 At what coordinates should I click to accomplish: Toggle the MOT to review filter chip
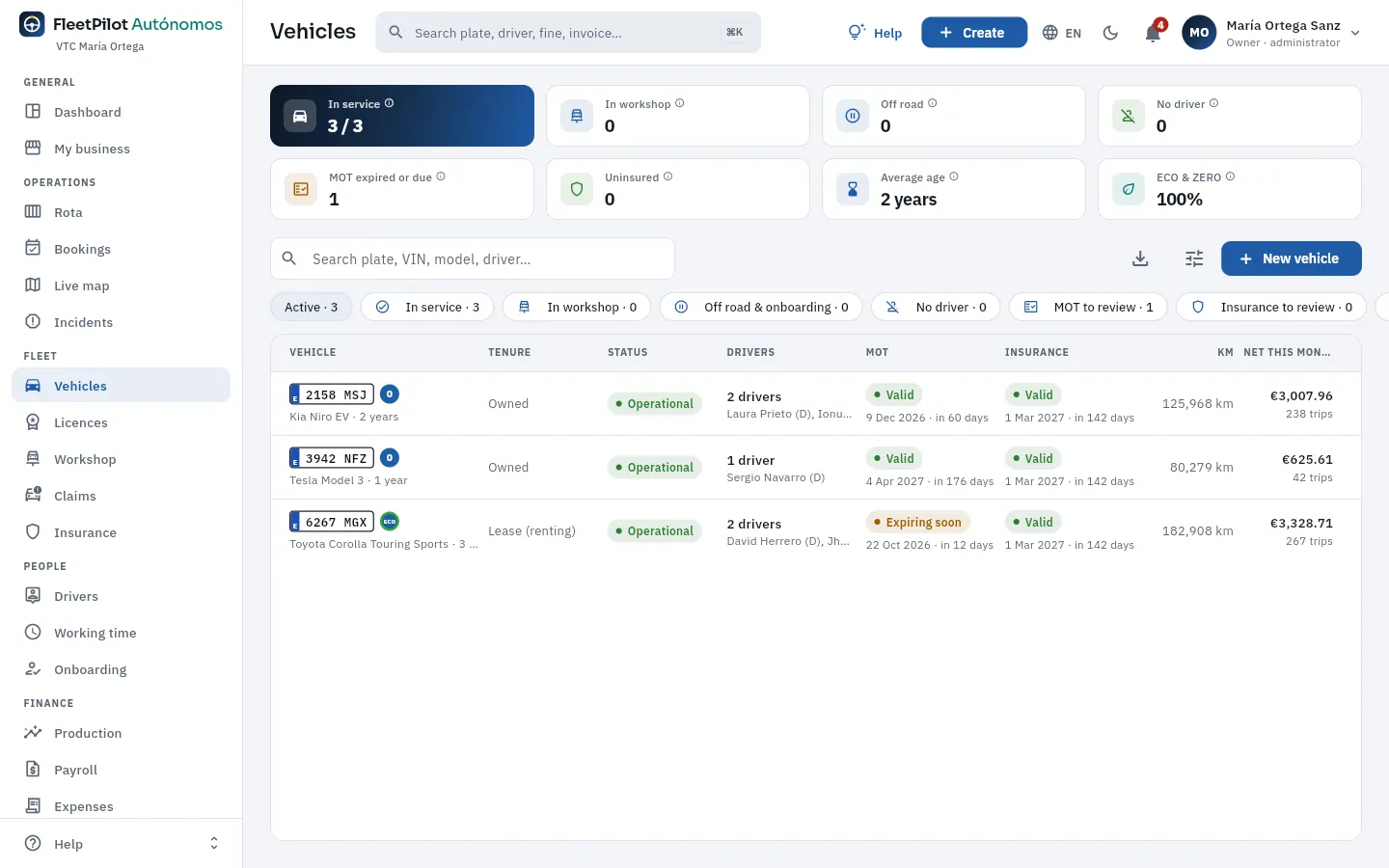(1088, 307)
